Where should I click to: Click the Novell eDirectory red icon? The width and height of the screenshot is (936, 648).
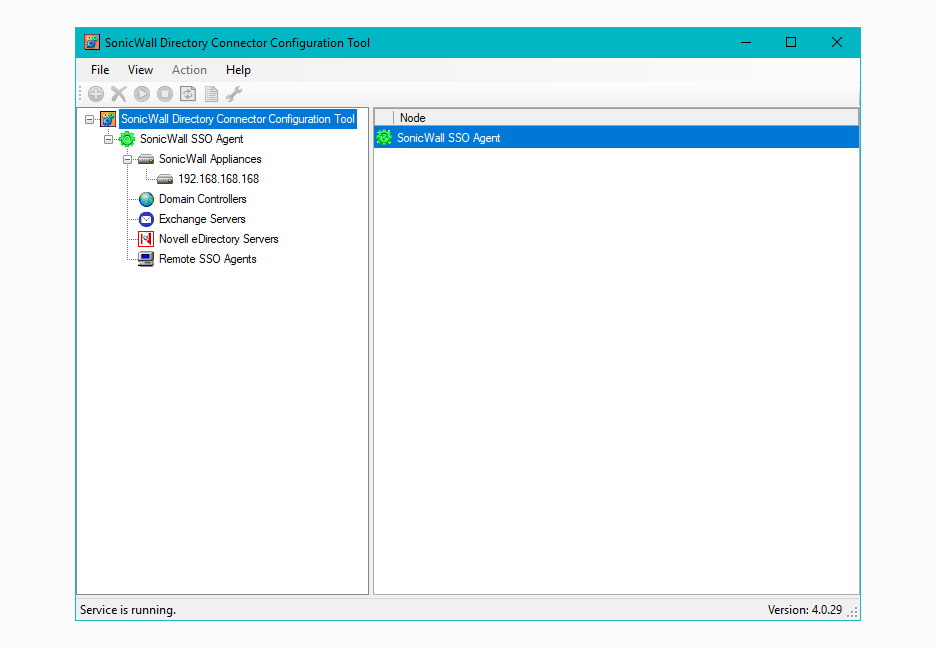click(x=146, y=239)
